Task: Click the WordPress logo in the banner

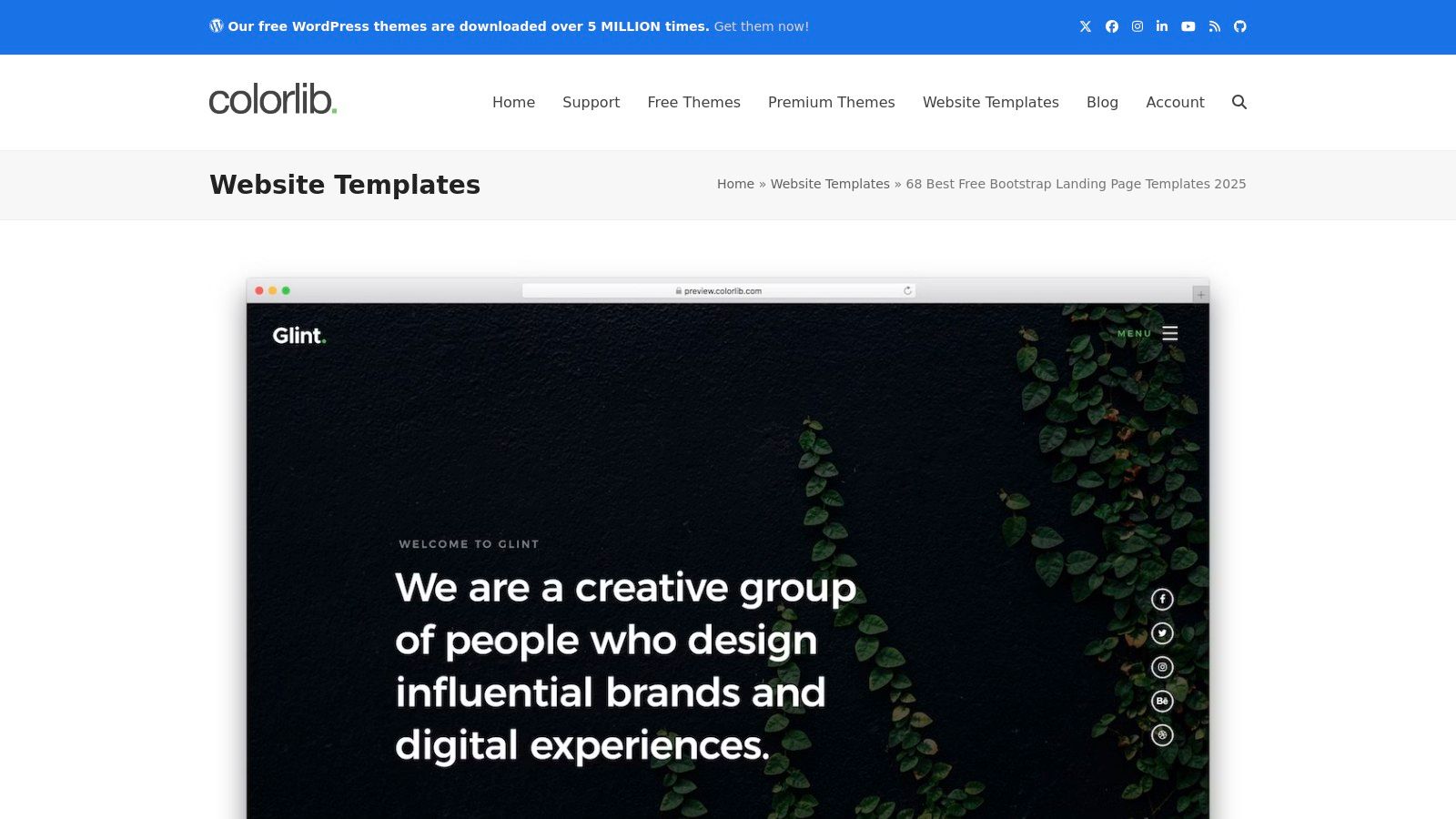Action: [x=215, y=26]
